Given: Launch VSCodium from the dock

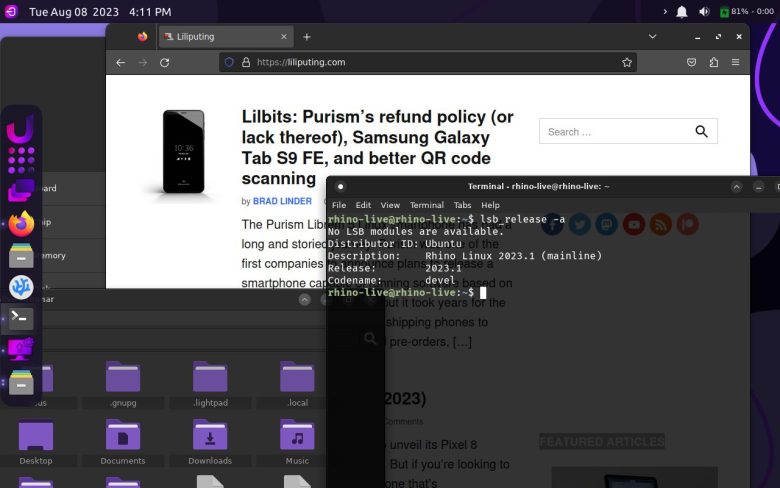Looking at the screenshot, I should coord(21,287).
